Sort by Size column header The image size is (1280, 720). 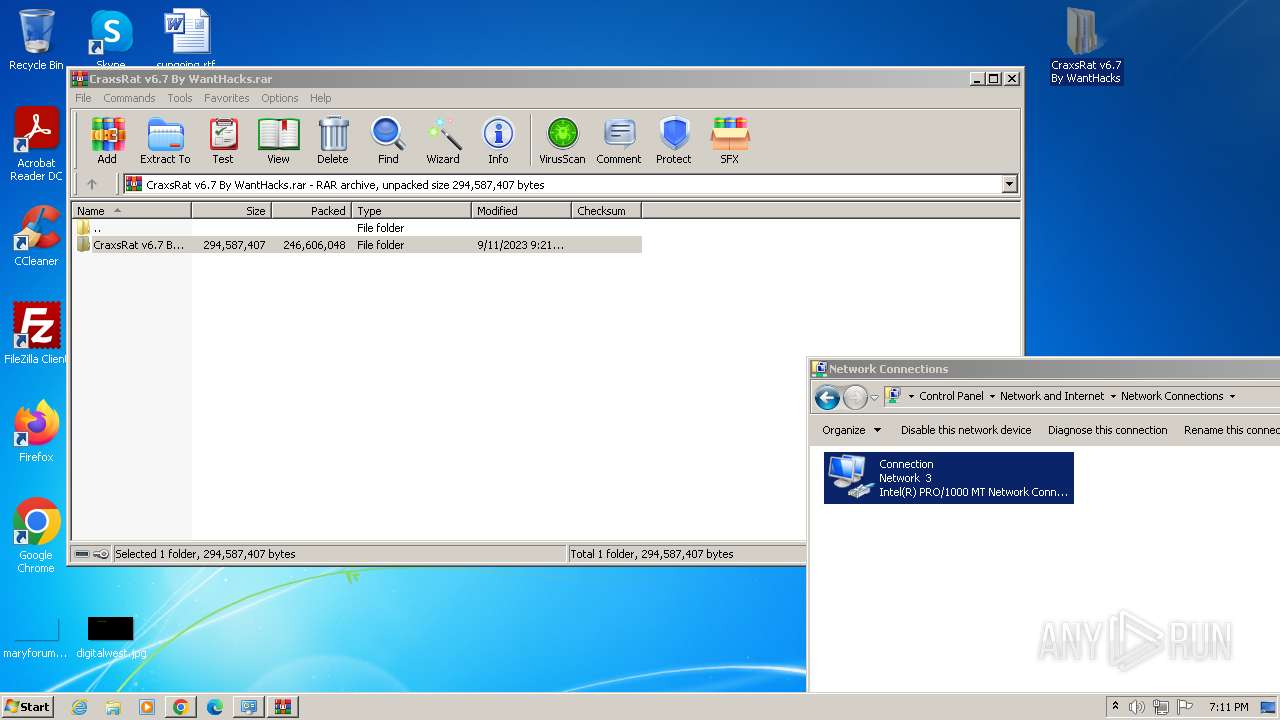(231, 211)
